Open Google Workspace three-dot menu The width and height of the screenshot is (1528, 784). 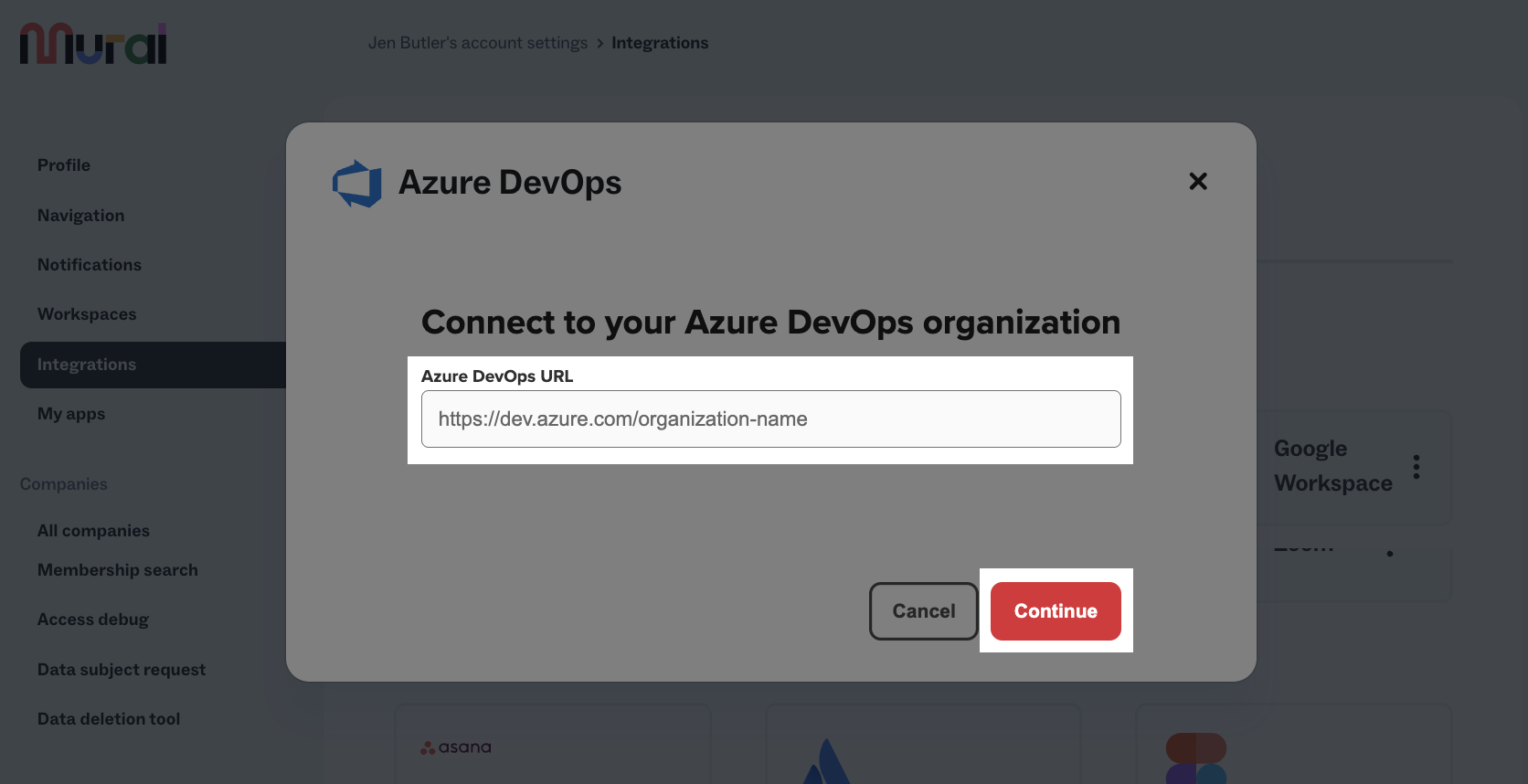pos(1417,466)
